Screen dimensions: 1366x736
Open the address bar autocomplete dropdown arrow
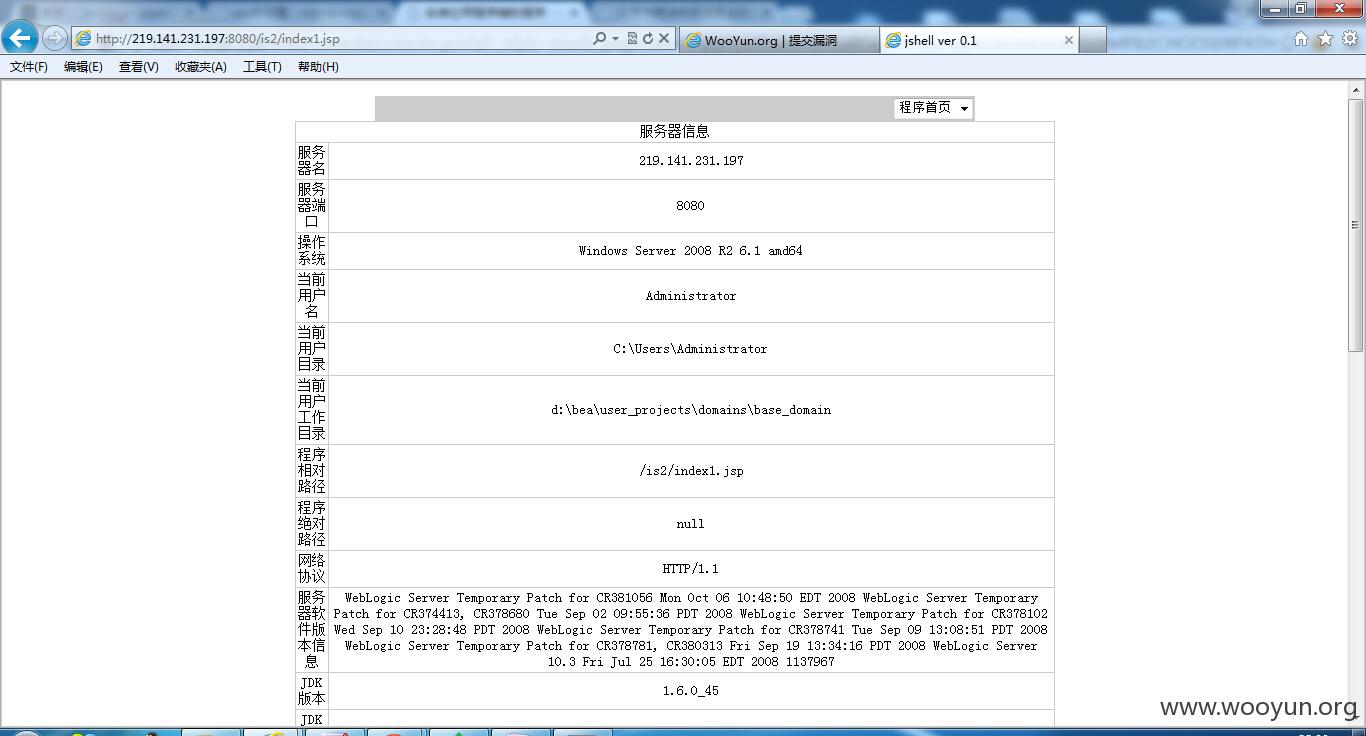coord(615,39)
